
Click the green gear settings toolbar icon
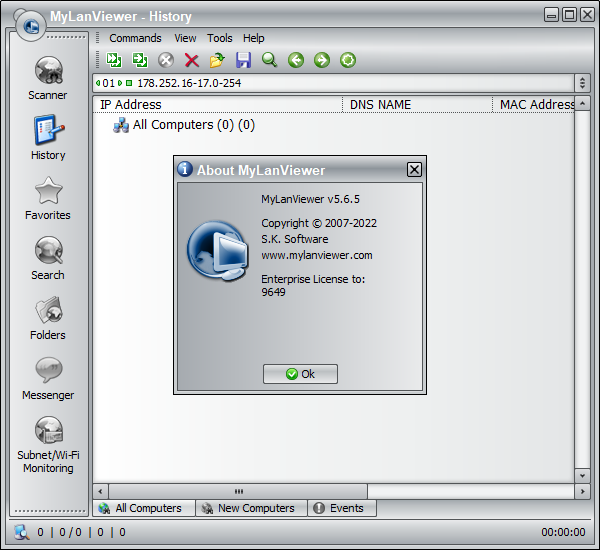click(x=348, y=60)
